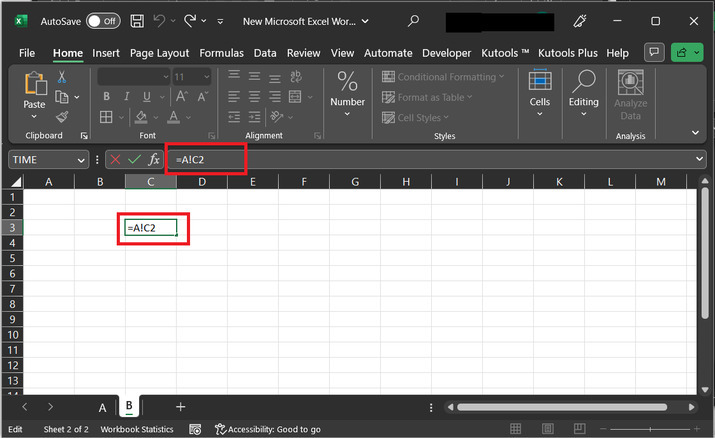Click Increase Indent icon

(x=254, y=117)
